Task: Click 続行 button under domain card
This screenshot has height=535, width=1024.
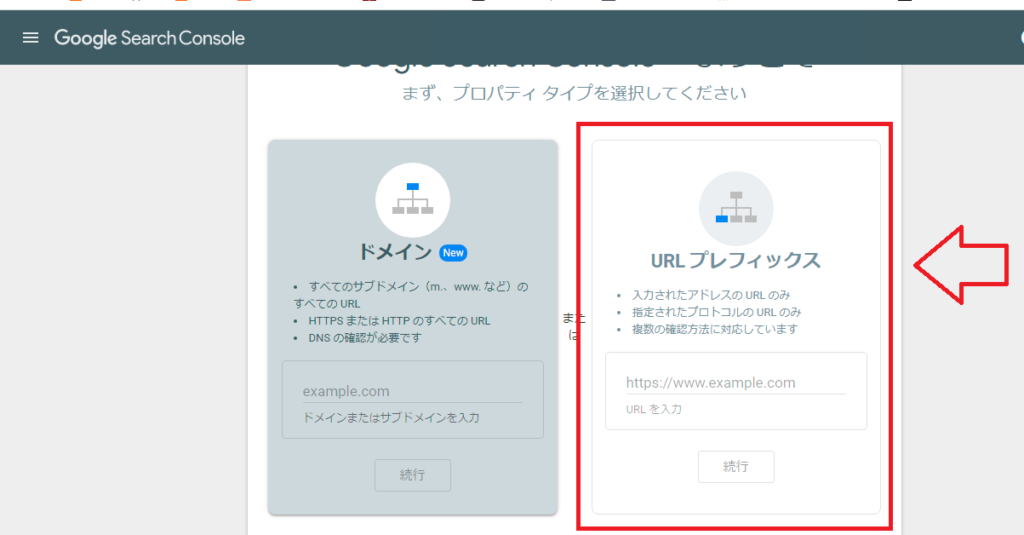Action: point(413,475)
